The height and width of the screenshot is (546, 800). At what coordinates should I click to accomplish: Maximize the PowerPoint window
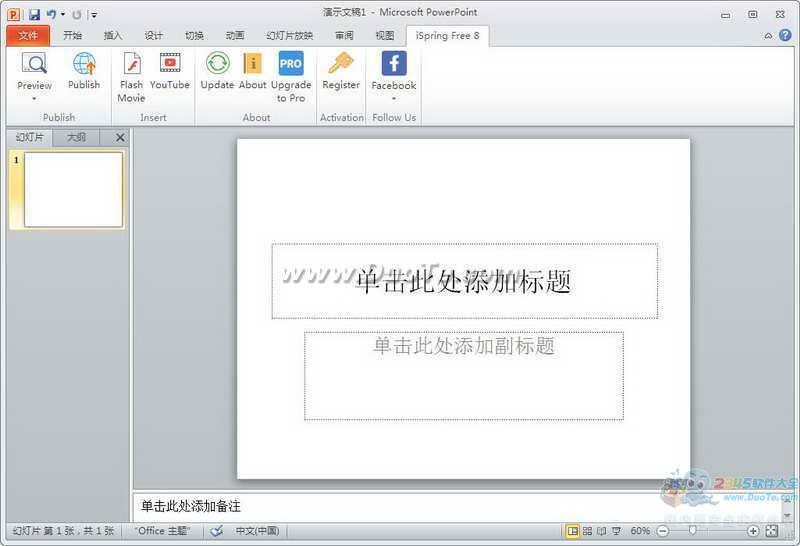753,15
